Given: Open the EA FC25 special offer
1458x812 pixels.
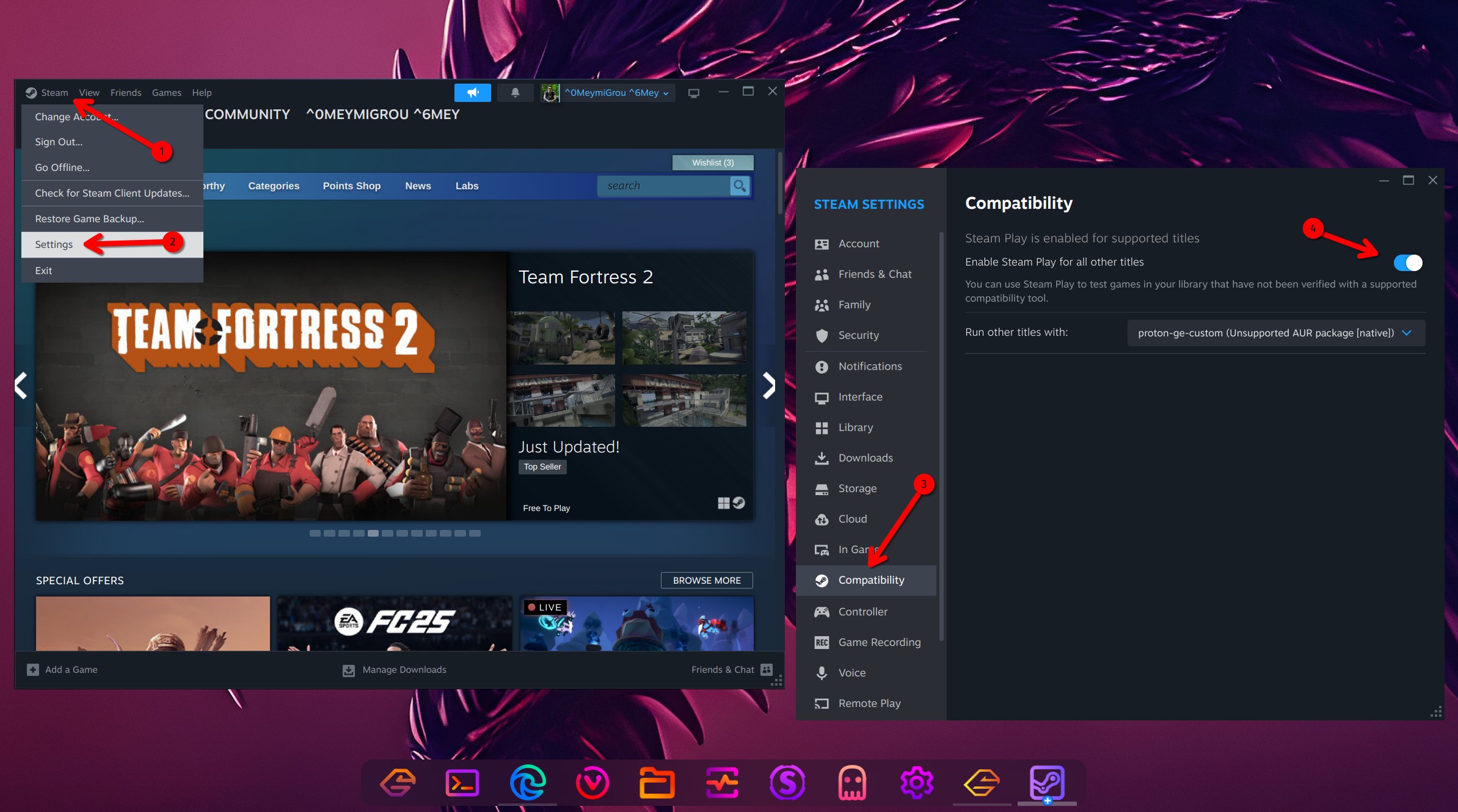Looking at the screenshot, I should (x=394, y=623).
